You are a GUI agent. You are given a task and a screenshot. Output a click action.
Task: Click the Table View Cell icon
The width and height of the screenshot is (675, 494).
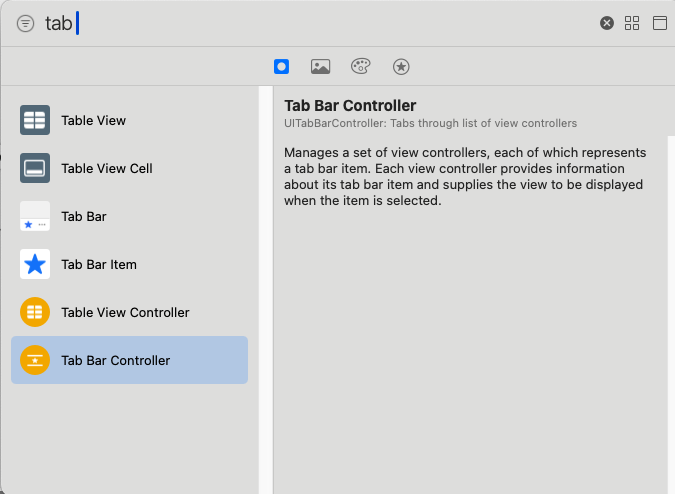35,168
